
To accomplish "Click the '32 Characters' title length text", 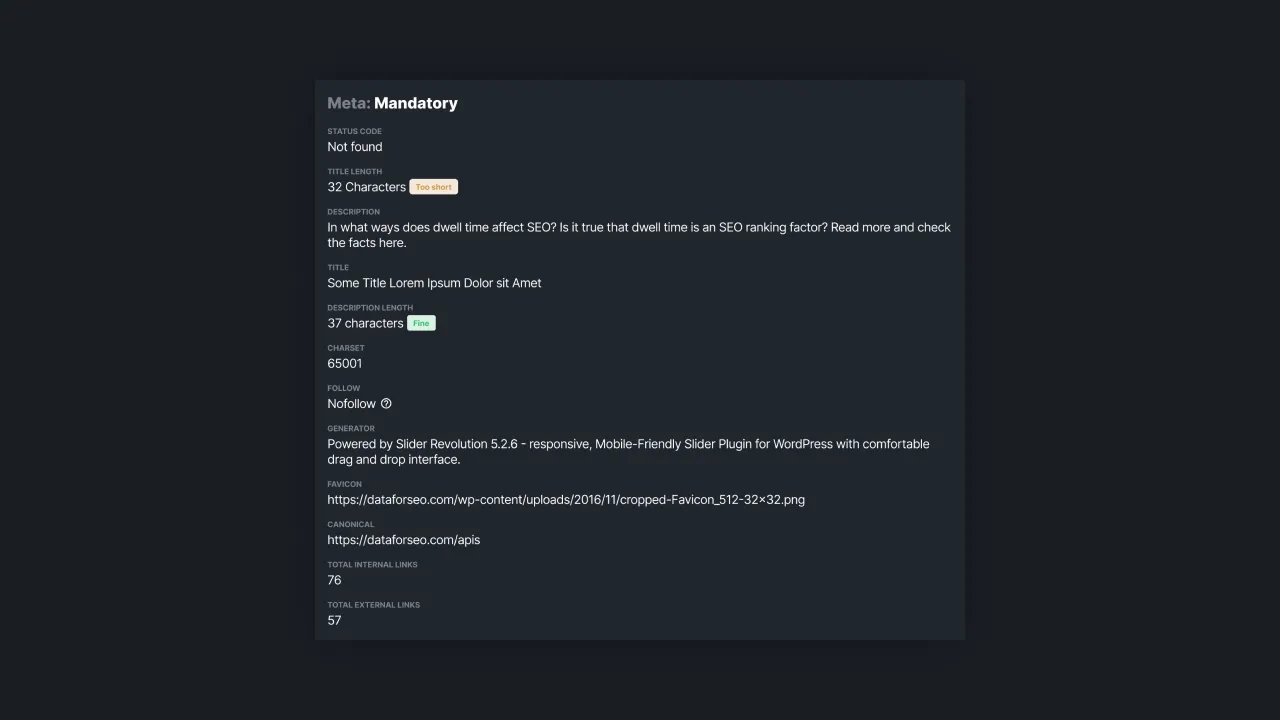I will point(366,187).
